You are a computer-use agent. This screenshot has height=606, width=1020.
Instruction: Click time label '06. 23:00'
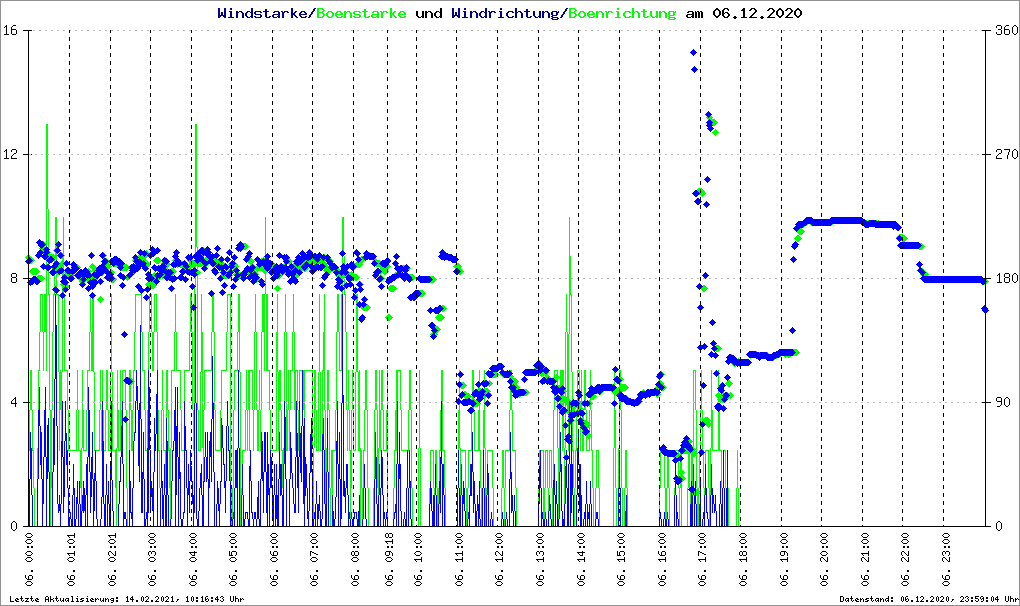point(945,560)
